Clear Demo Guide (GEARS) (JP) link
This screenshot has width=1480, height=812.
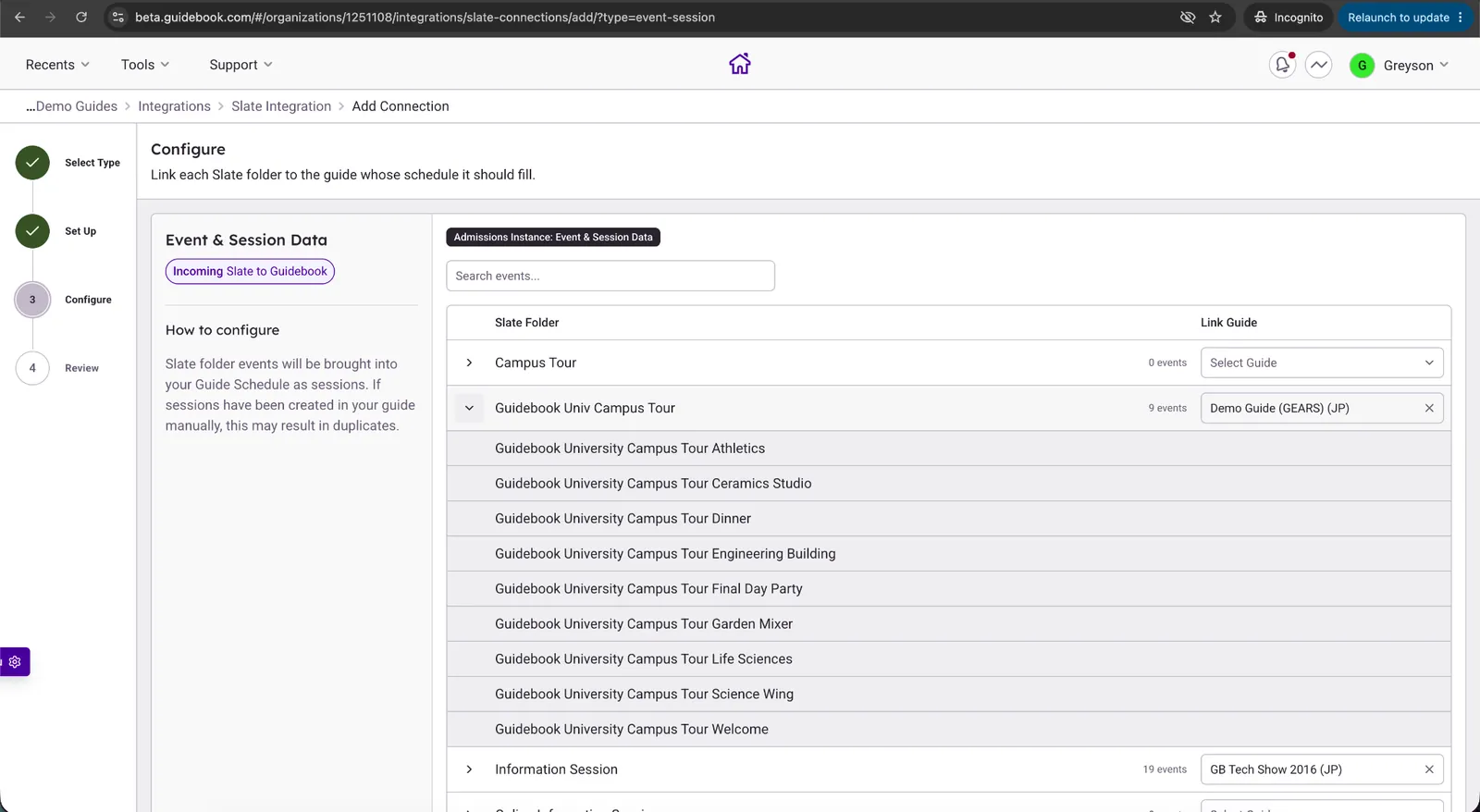click(x=1429, y=408)
